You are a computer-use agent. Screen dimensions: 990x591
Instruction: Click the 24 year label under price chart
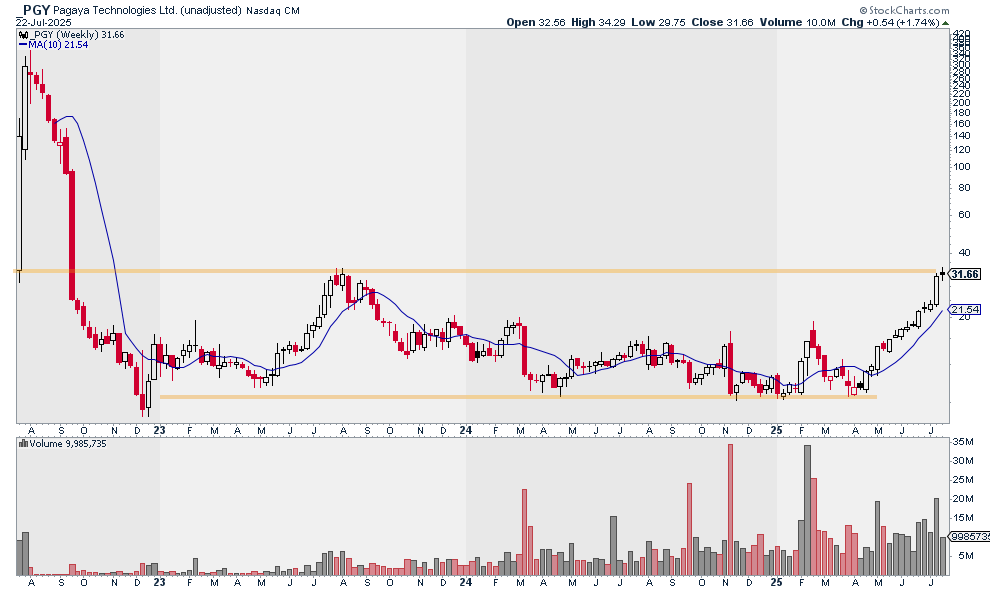[465, 430]
